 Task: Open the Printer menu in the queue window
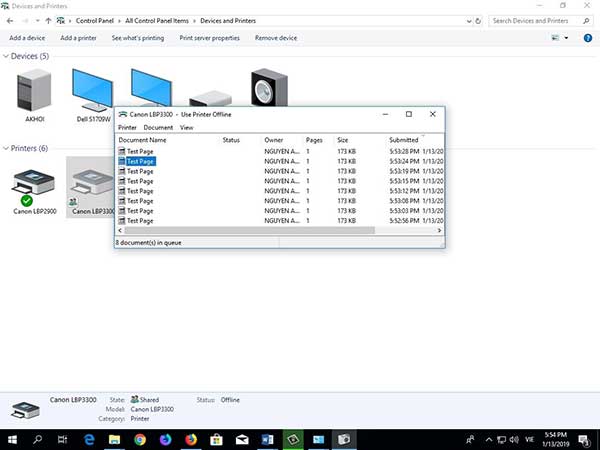127,127
